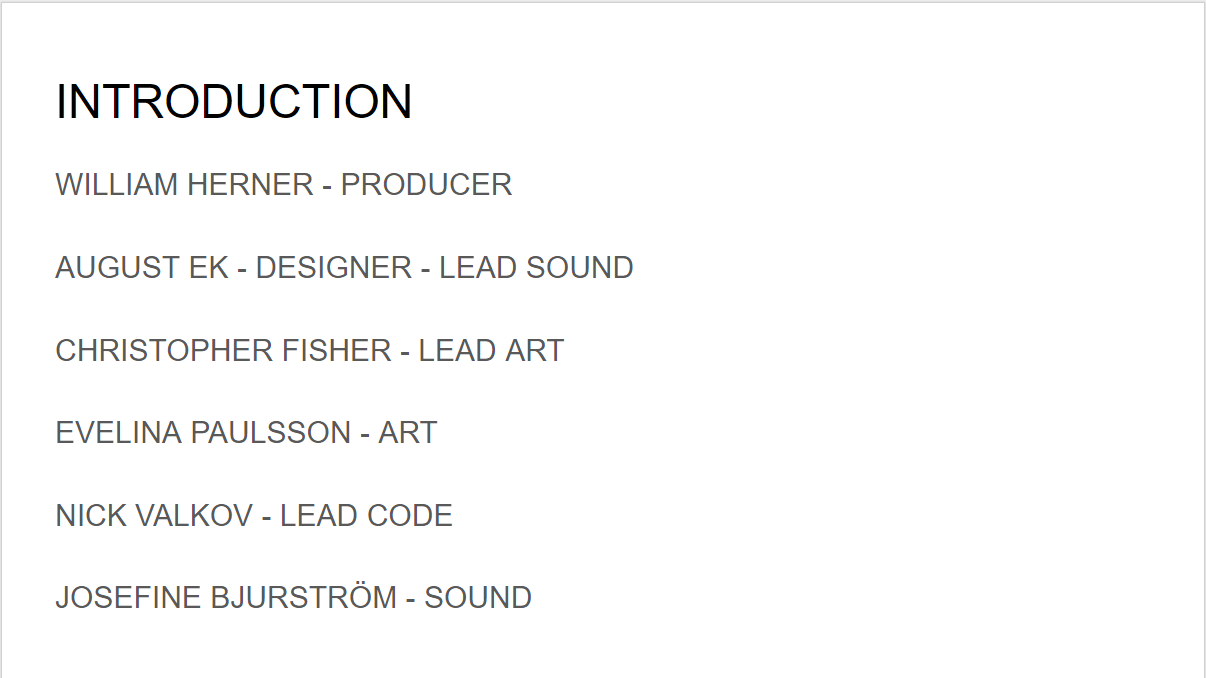Image resolution: width=1206 pixels, height=678 pixels.
Task: Click the first name AUGUST
Action: [x=104, y=268]
